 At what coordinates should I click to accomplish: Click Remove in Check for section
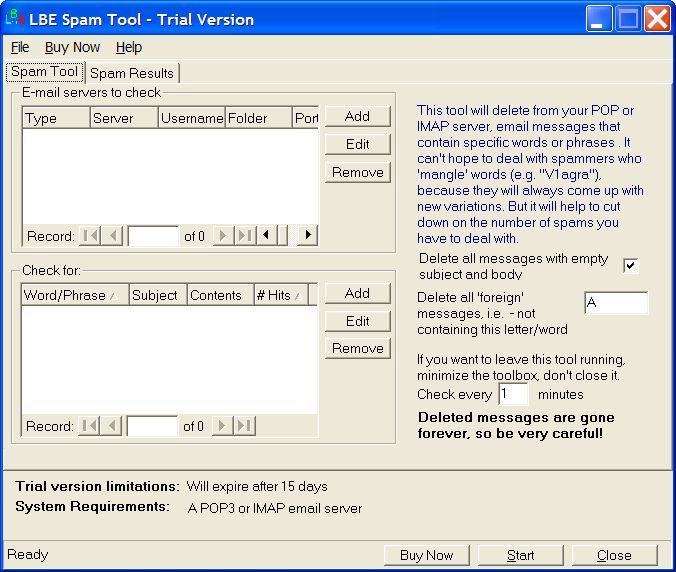(357, 348)
